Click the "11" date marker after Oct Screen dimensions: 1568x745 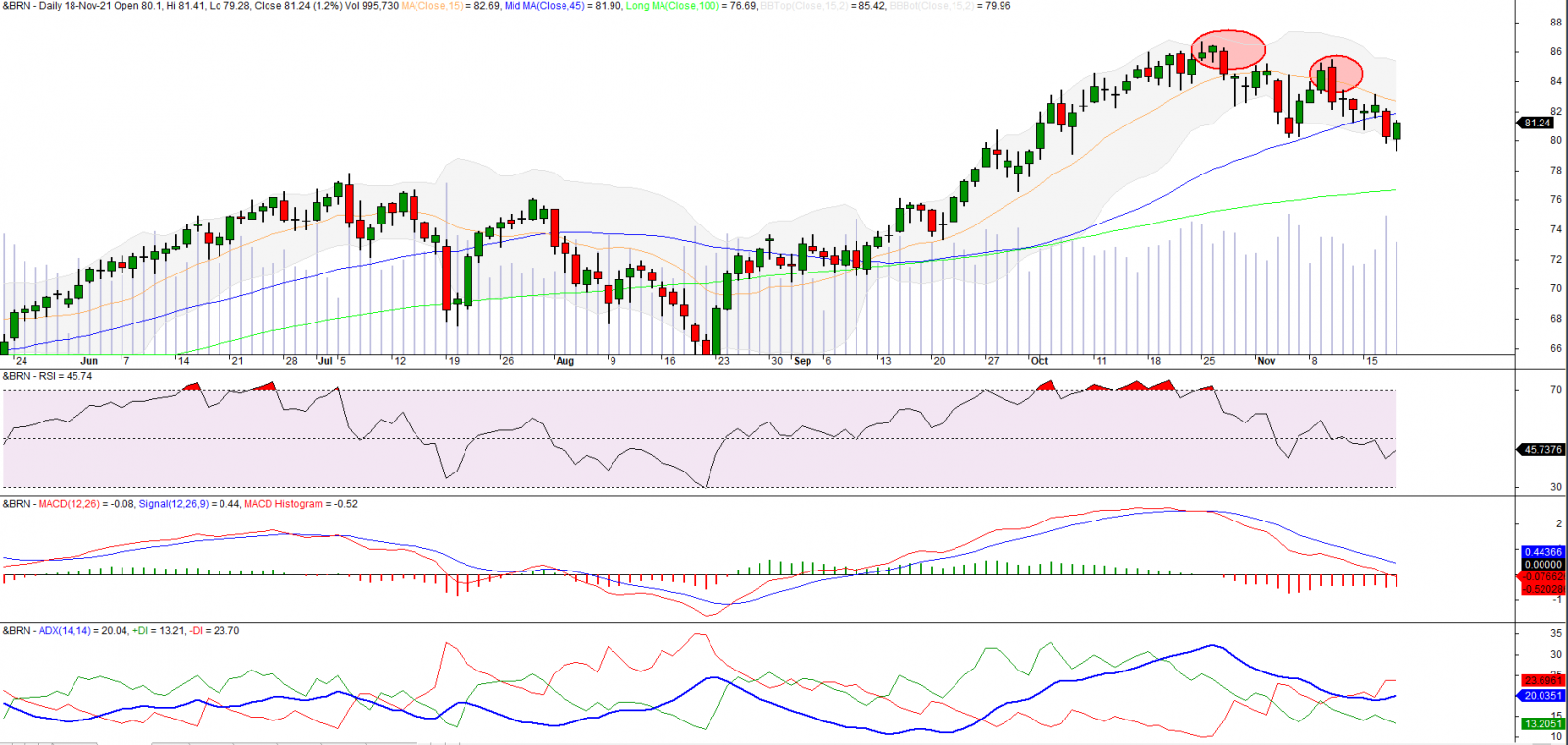click(1102, 361)
